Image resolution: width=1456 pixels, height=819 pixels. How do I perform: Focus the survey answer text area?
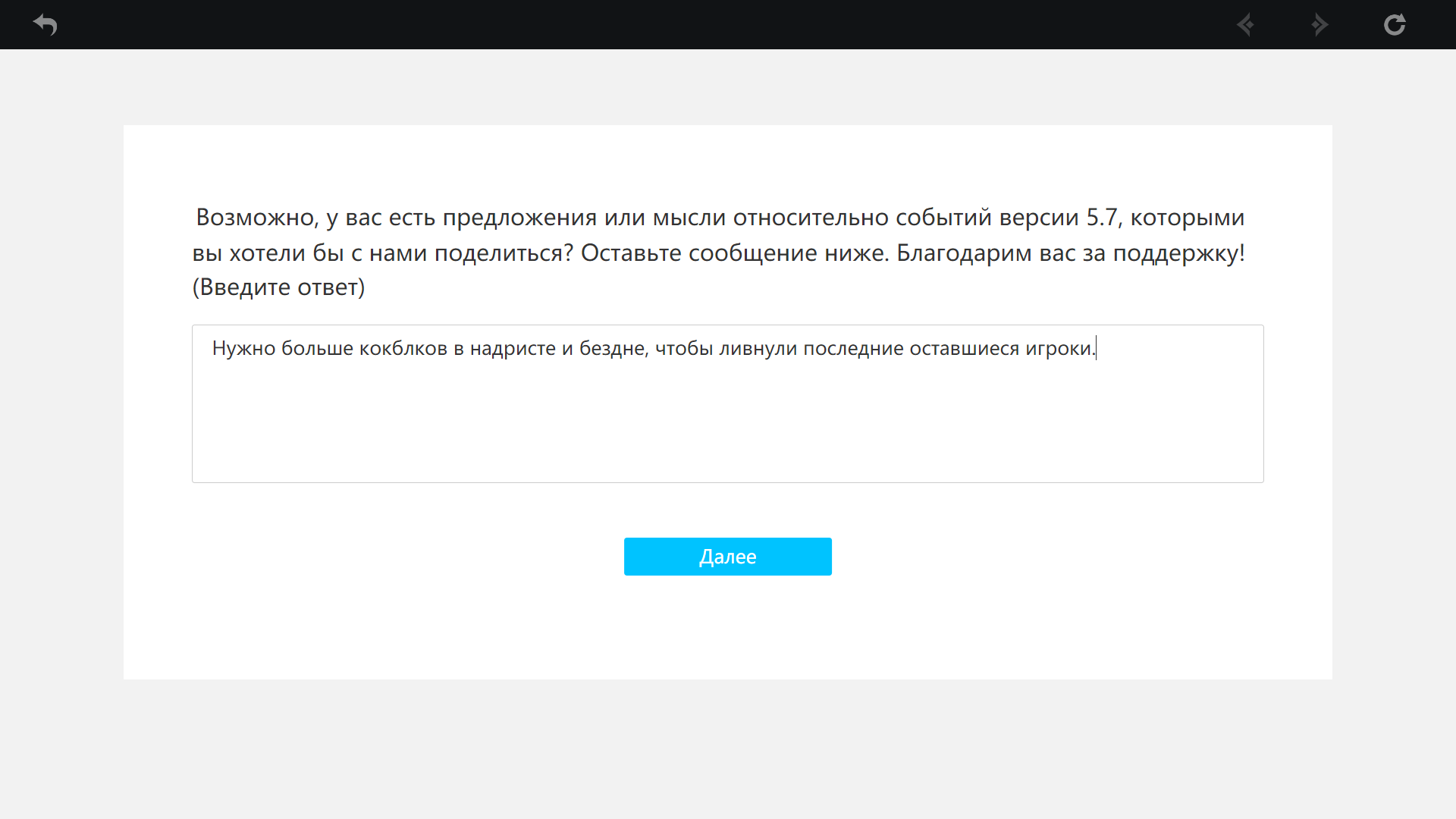726,403
